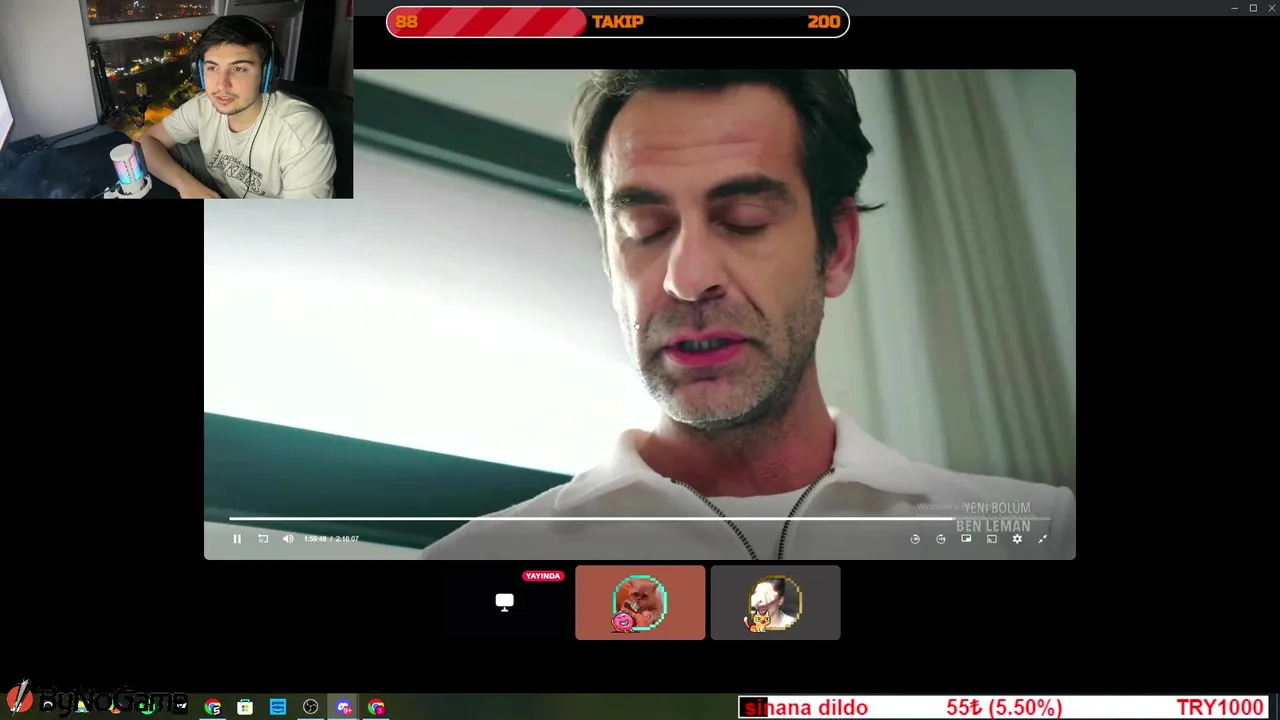Screen dimensions: 1280x720
Task: Select the orange-highlighted participant avatar tile
Action: (640, 603)
